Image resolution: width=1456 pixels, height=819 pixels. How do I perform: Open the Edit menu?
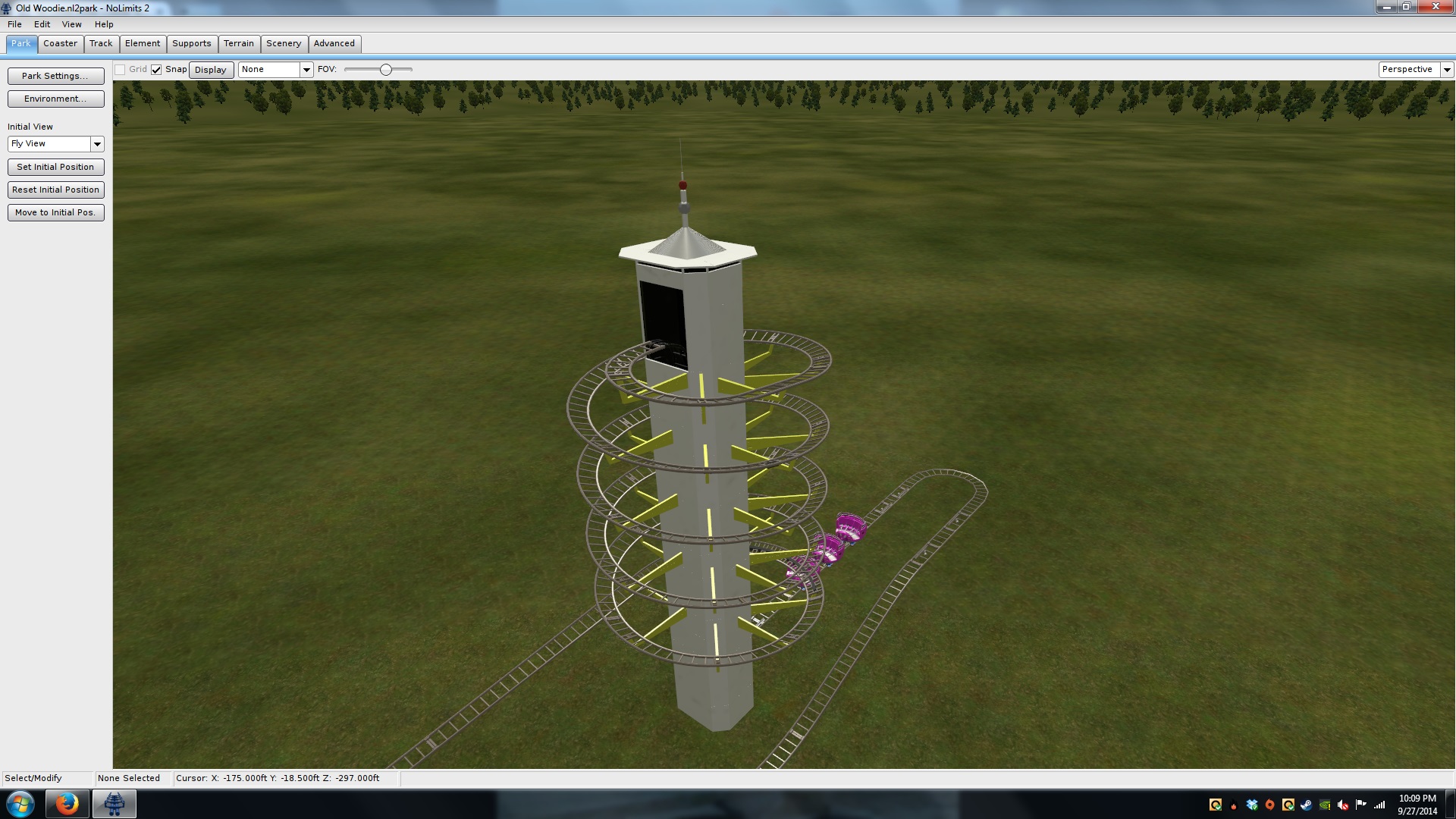(x=42, y=24)
